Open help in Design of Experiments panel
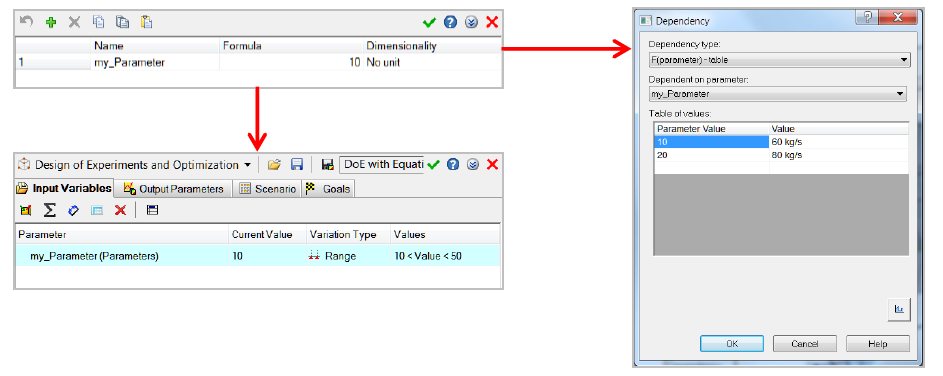This screenshot has width=943, height=376. pos(453,164)
